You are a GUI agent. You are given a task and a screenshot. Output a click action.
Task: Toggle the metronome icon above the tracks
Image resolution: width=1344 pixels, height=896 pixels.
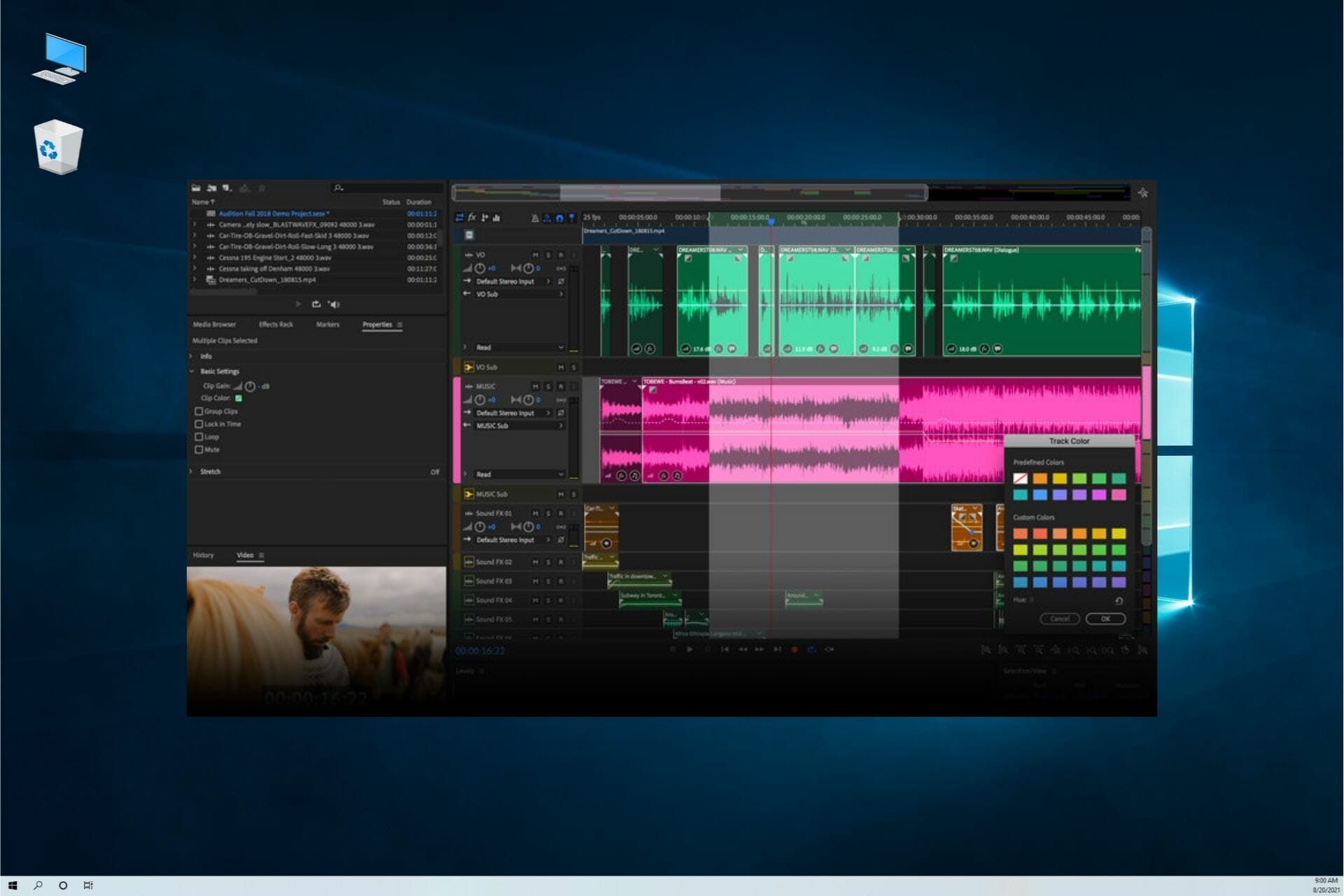[535, 218]
